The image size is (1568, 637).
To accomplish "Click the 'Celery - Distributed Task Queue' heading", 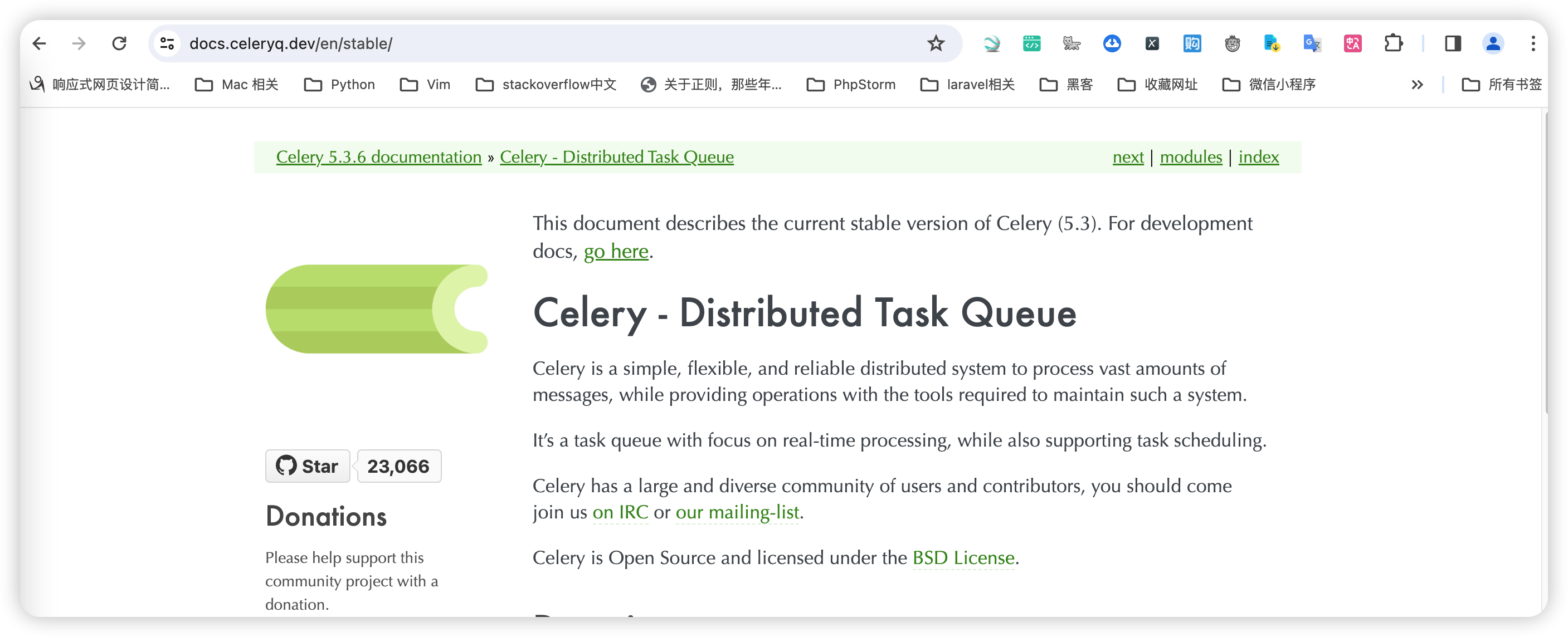I will [805, 313].
